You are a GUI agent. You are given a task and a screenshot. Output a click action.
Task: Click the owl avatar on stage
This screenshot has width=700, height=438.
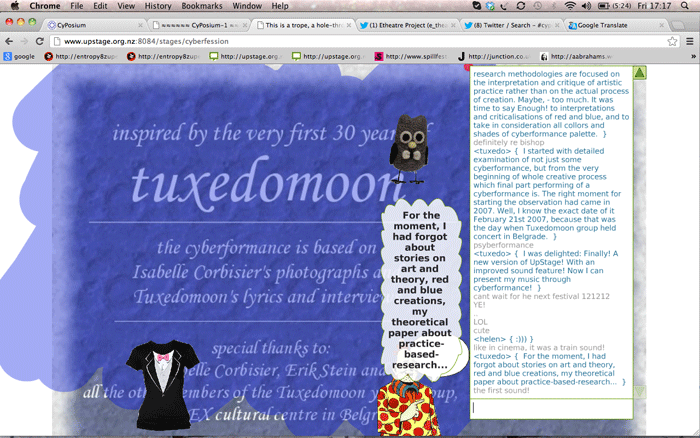(408, 149)
